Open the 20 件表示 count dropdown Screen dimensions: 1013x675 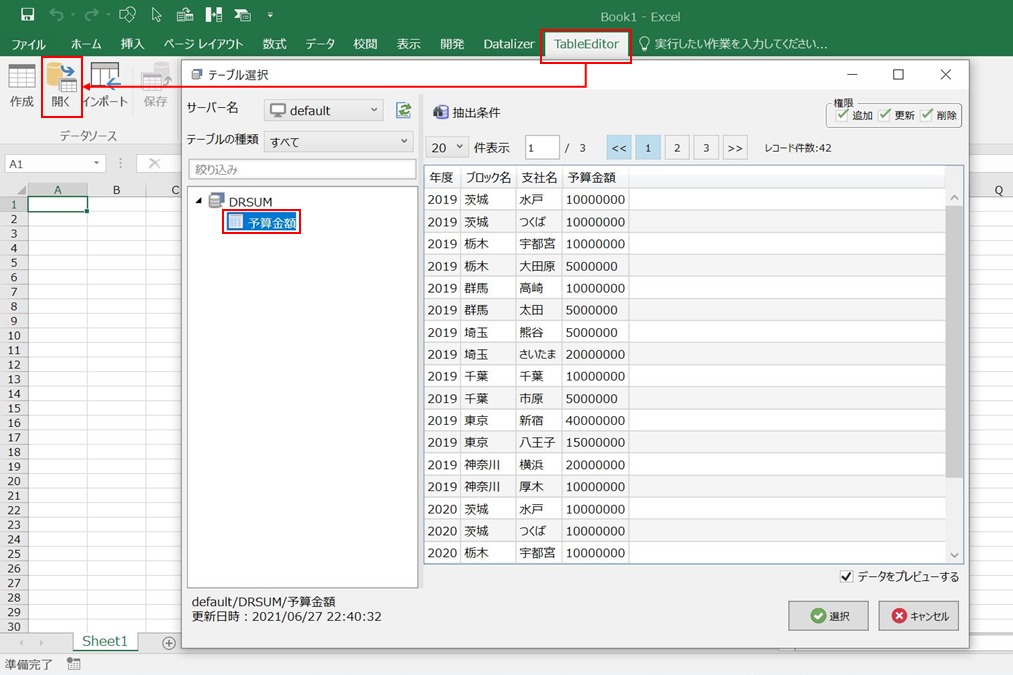[447, 148]
